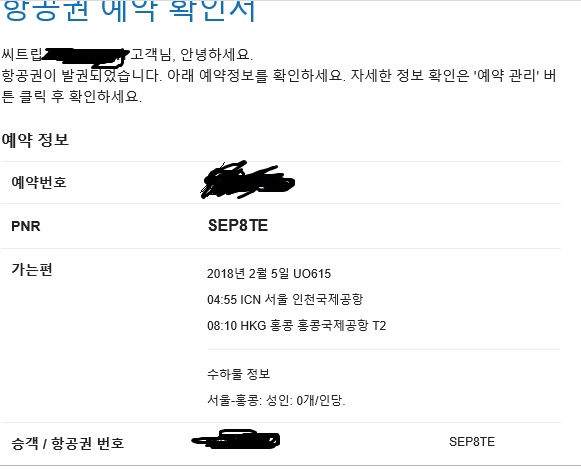Click the redacted passenger name in last row
The width and height of the screenshot is (581, 469).
point(236,439)
